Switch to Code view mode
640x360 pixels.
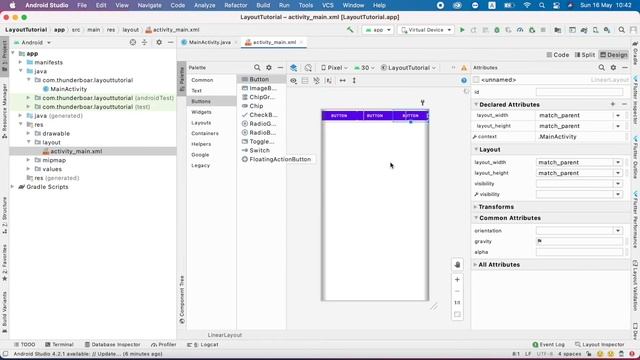(x=558, y=55)
